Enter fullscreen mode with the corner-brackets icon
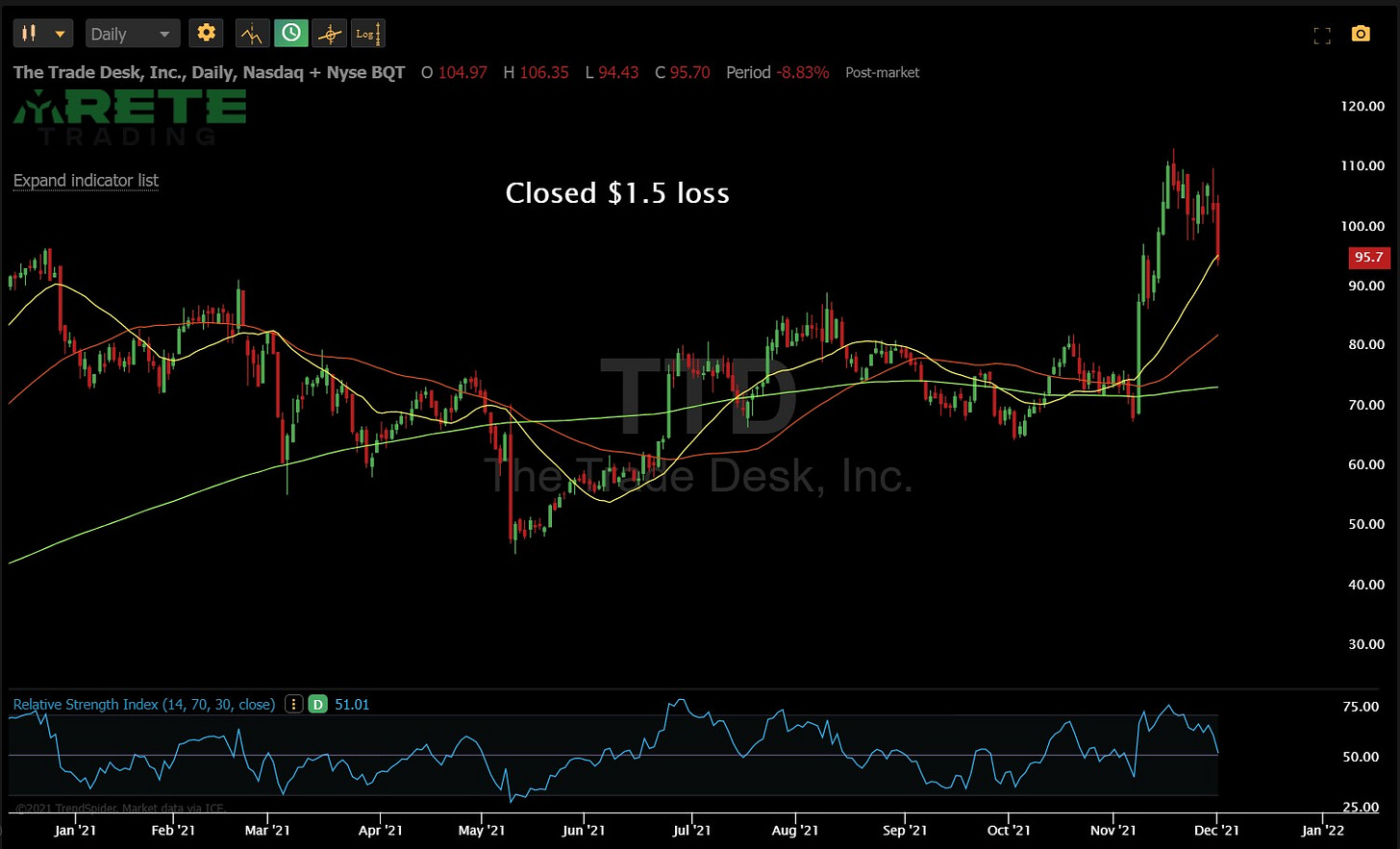Image resolution: width=1400 pixels, height=849 pixels. tap(1322, 36)
